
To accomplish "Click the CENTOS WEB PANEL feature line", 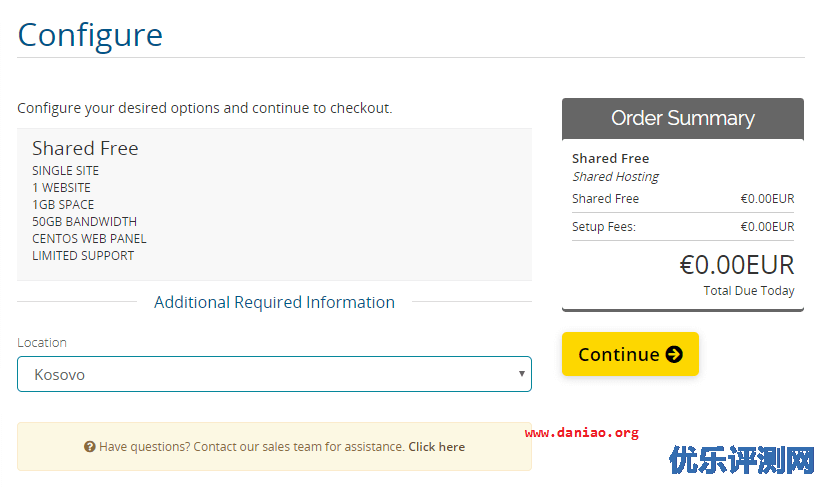I will pyautogui.click(x=89, y=239).
